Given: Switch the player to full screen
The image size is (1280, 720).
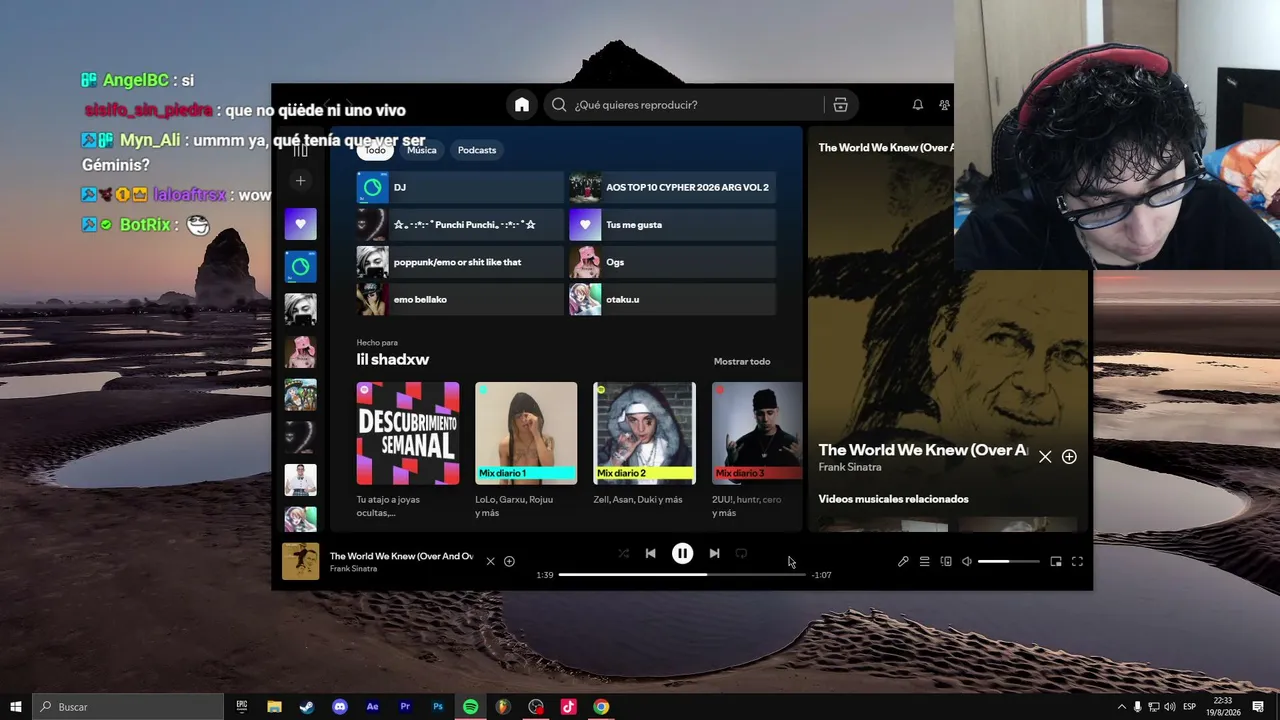Looking at the screenshot, I should 1077,562.
